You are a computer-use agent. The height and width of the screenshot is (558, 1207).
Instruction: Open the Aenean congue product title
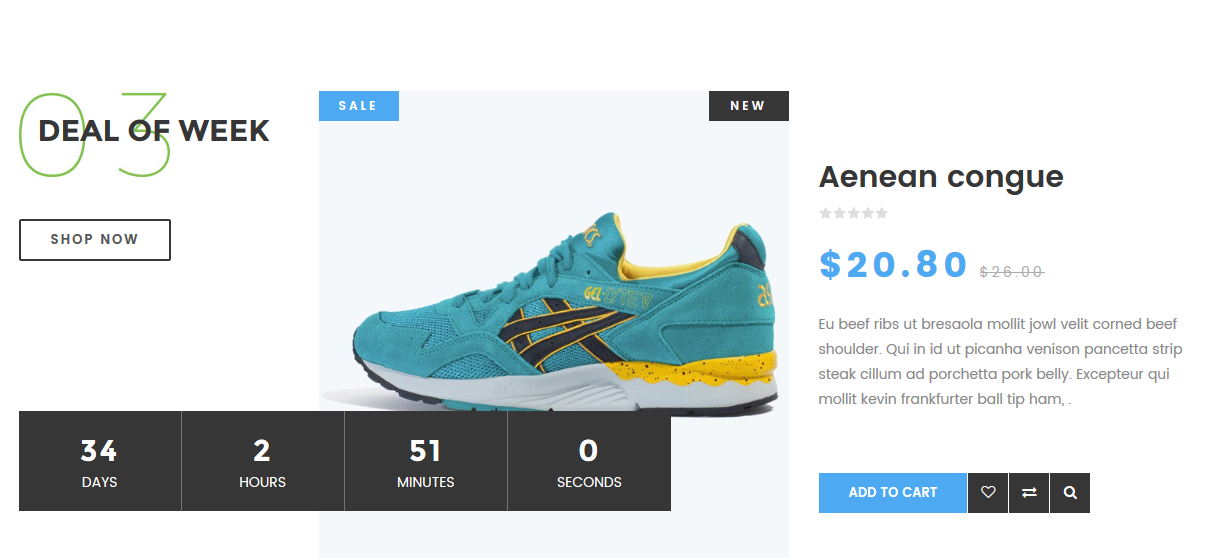tap(941, 177)
